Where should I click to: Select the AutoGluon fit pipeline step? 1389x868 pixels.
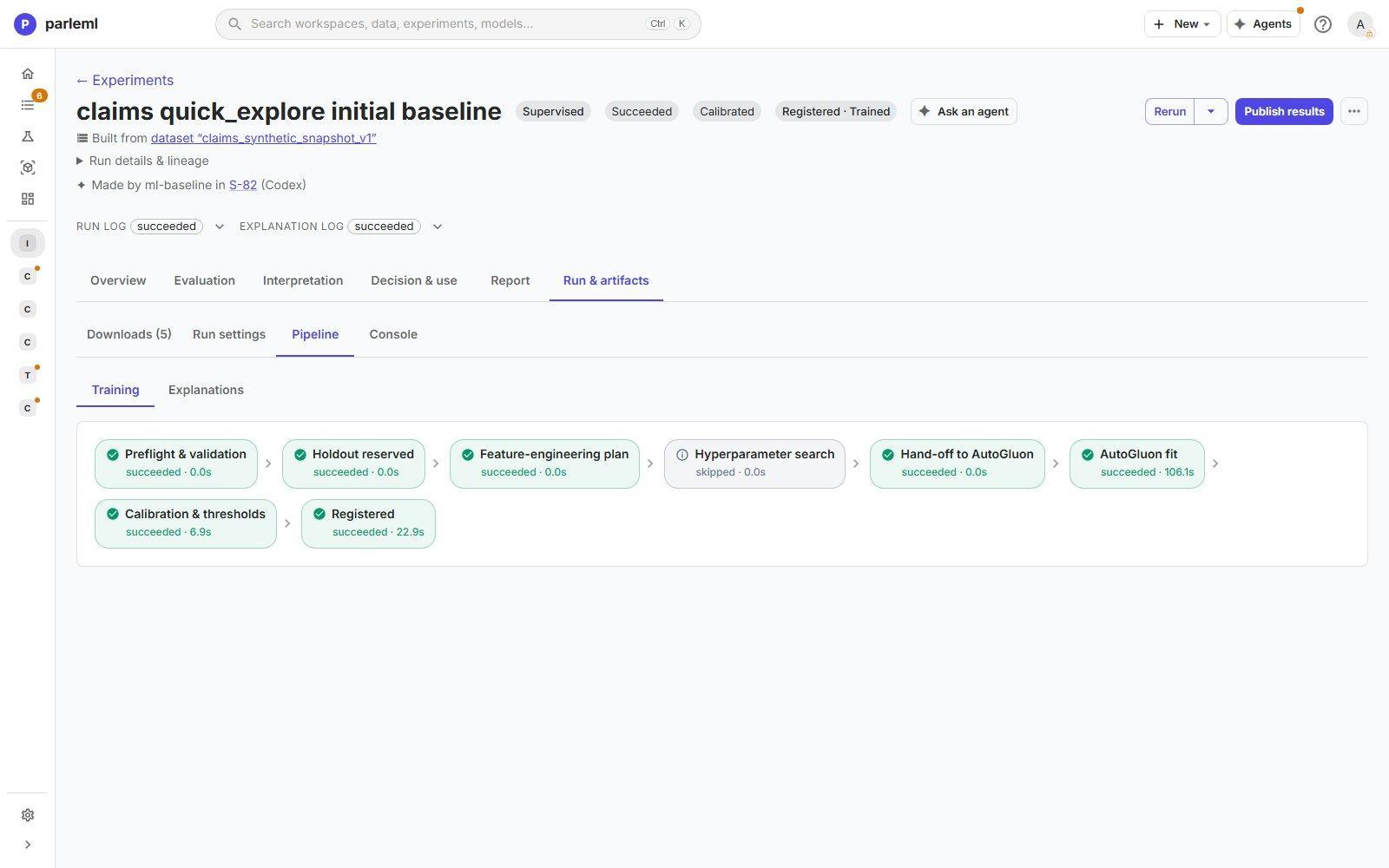coord(1137,464)
